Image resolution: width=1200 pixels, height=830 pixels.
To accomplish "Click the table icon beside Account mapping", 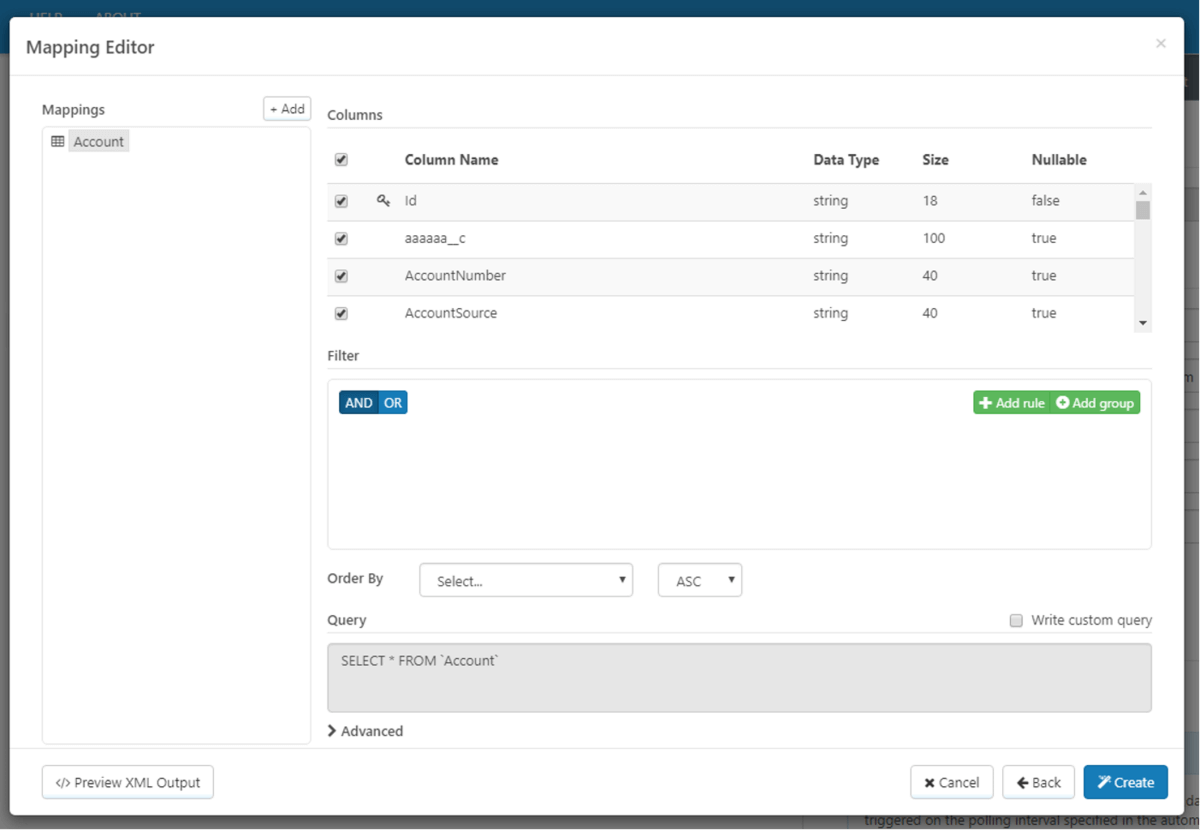I will 58,142.
